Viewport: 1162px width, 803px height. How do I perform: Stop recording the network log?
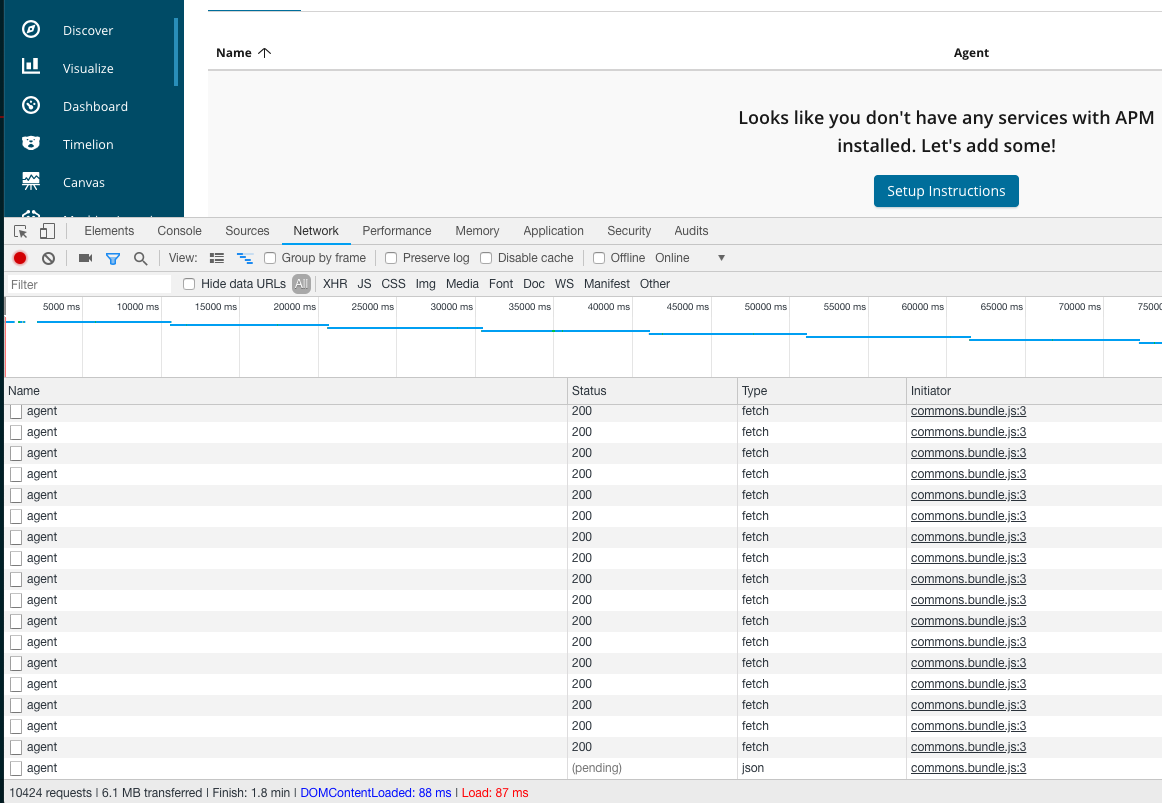[20, 258]
